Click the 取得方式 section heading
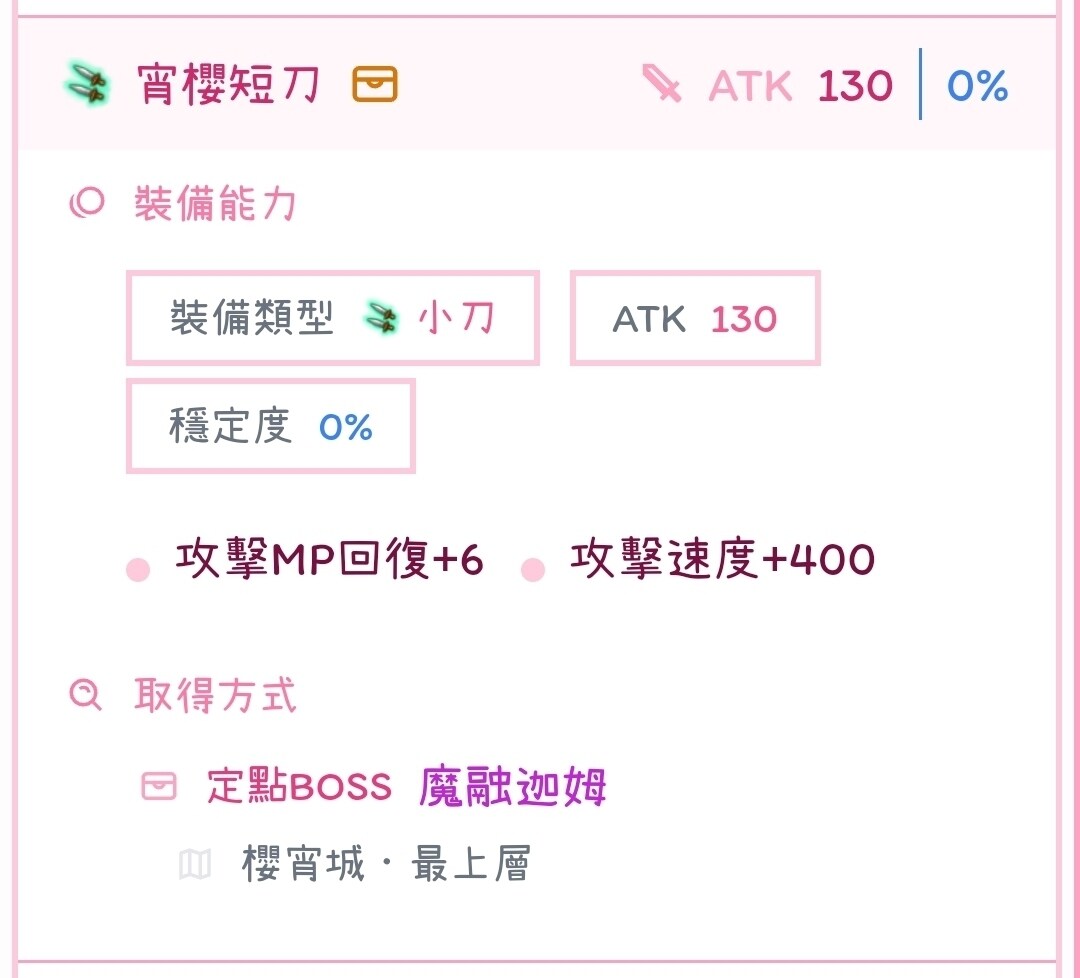Viewport: 1080px width, 978px height. tap(215, 695)
